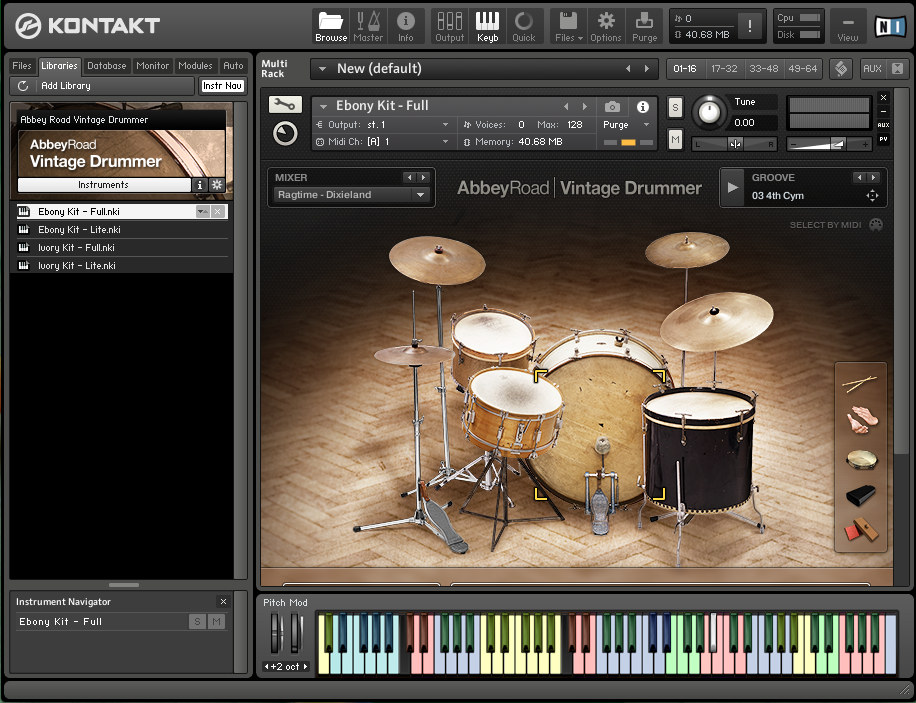Open instrument edit mode with the wrench
This screenshot has height=703, width=916.
click(285, 105)
